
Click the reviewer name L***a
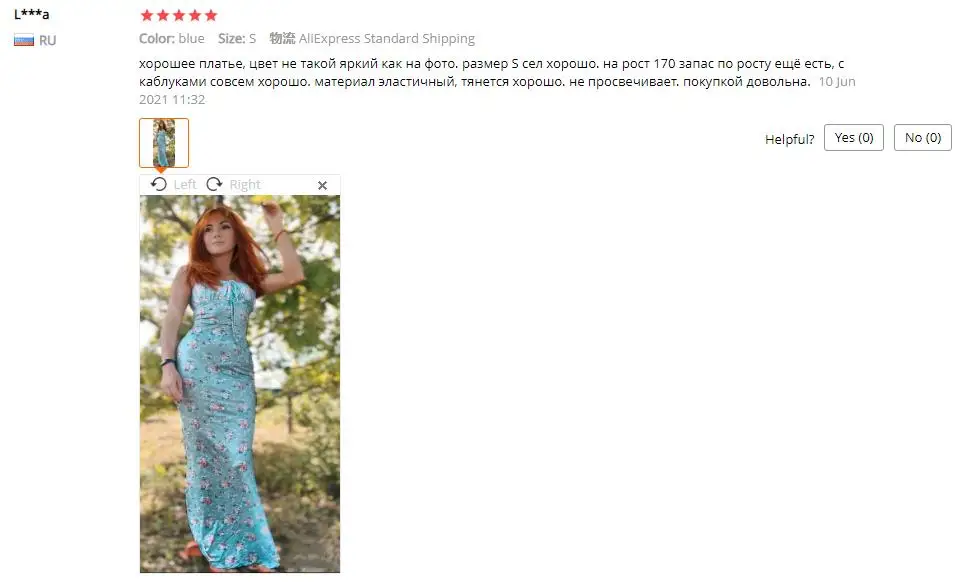(32, 14)
